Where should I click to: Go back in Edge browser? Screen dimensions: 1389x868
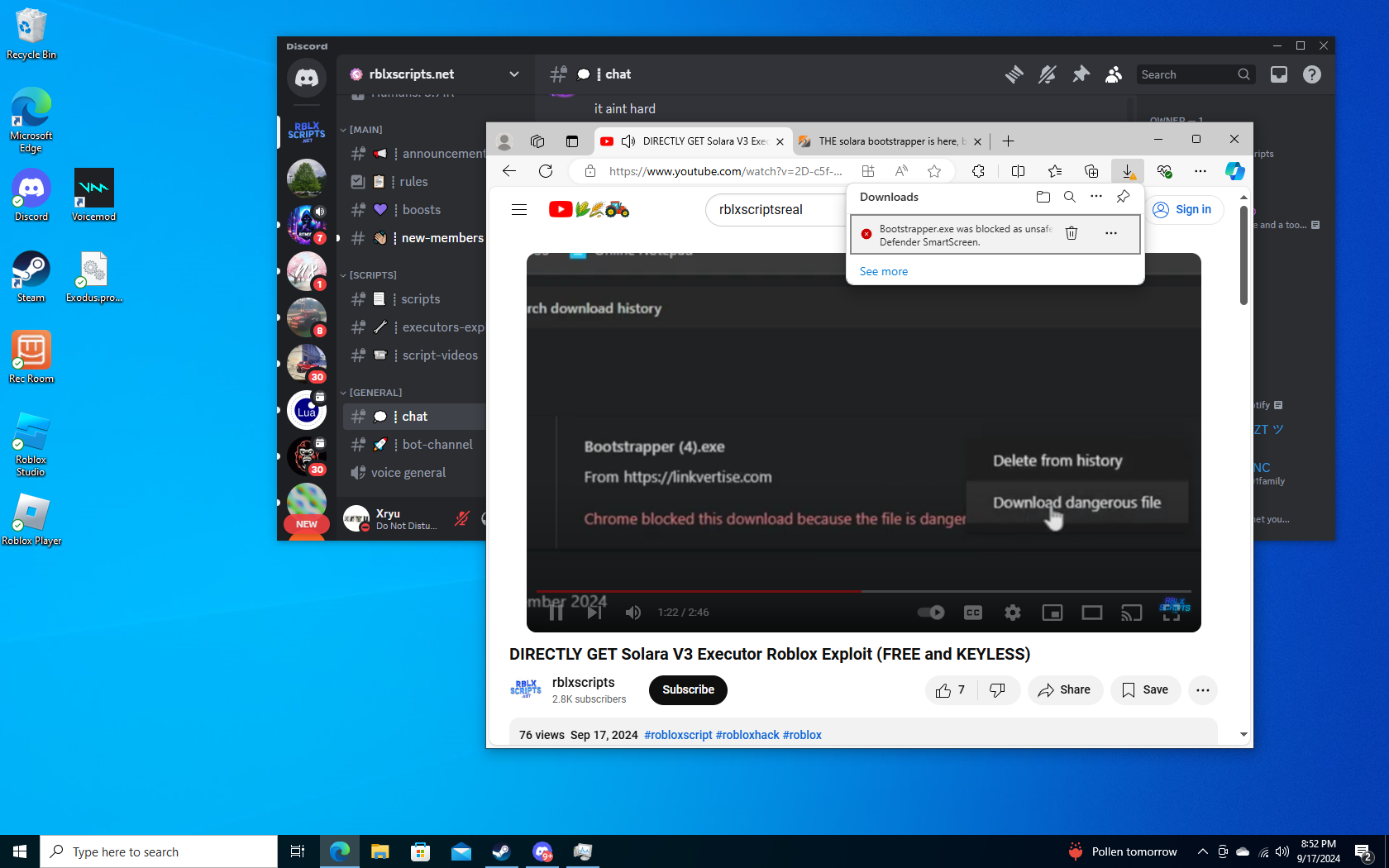(x=509, y=171)
